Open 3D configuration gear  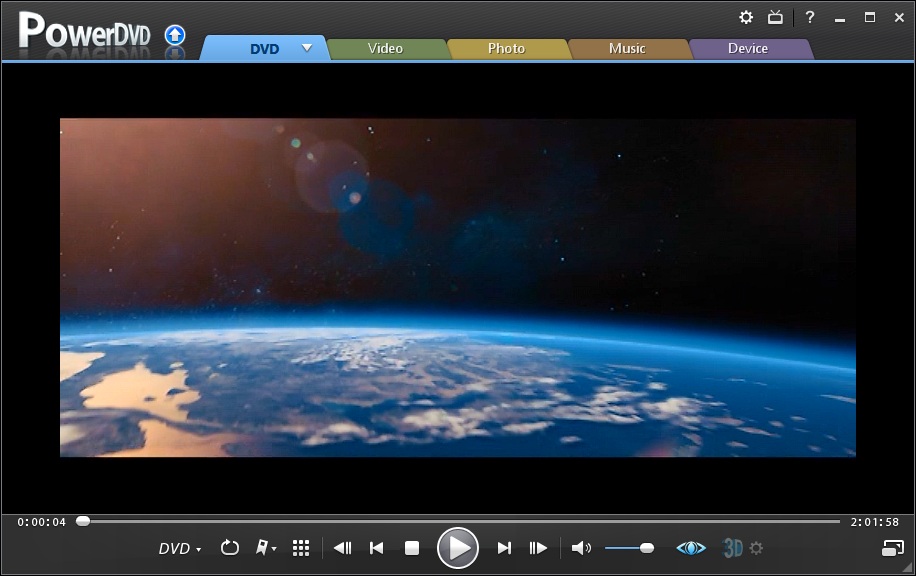756,548
